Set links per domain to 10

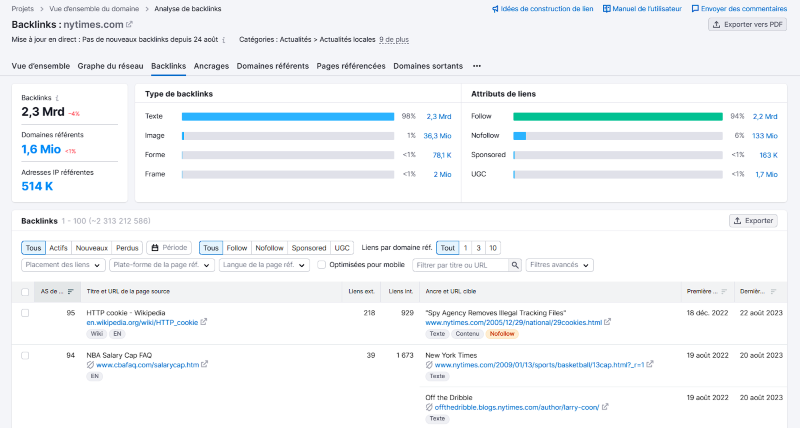pos(493,248)
